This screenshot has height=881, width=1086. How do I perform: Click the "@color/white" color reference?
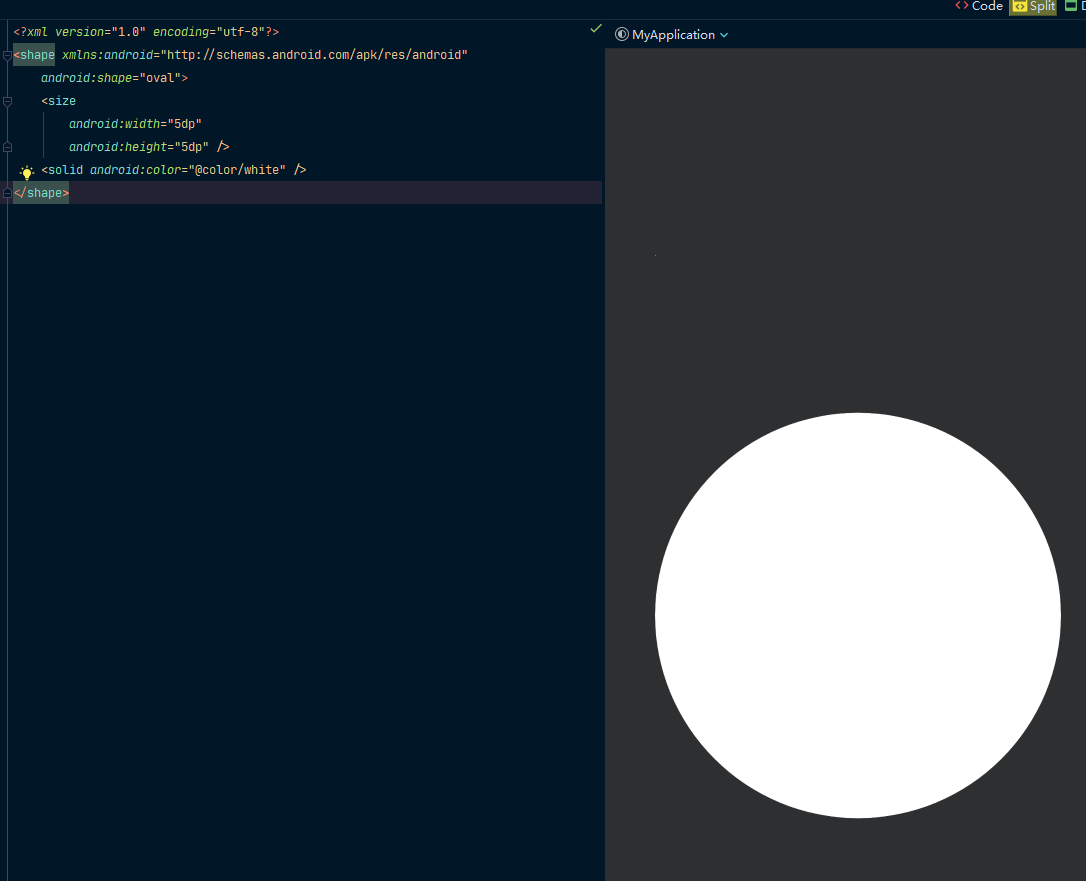238,170
